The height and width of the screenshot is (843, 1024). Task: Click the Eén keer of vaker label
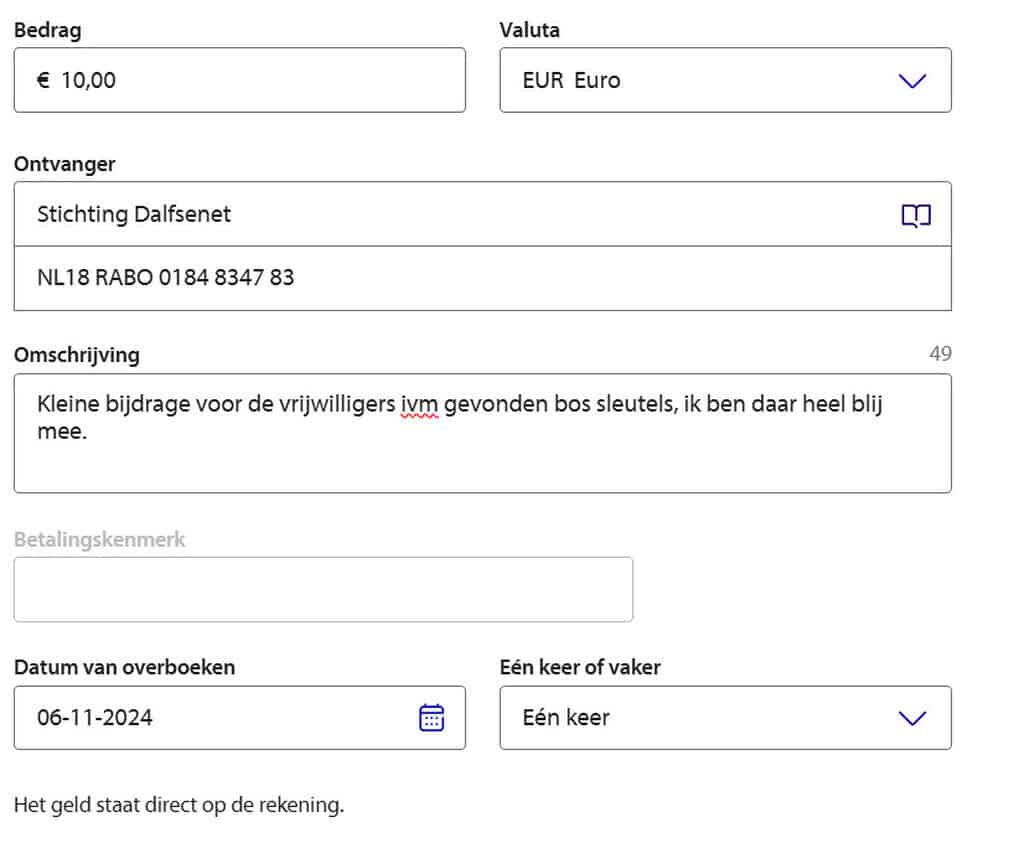[x=580, y=667]
